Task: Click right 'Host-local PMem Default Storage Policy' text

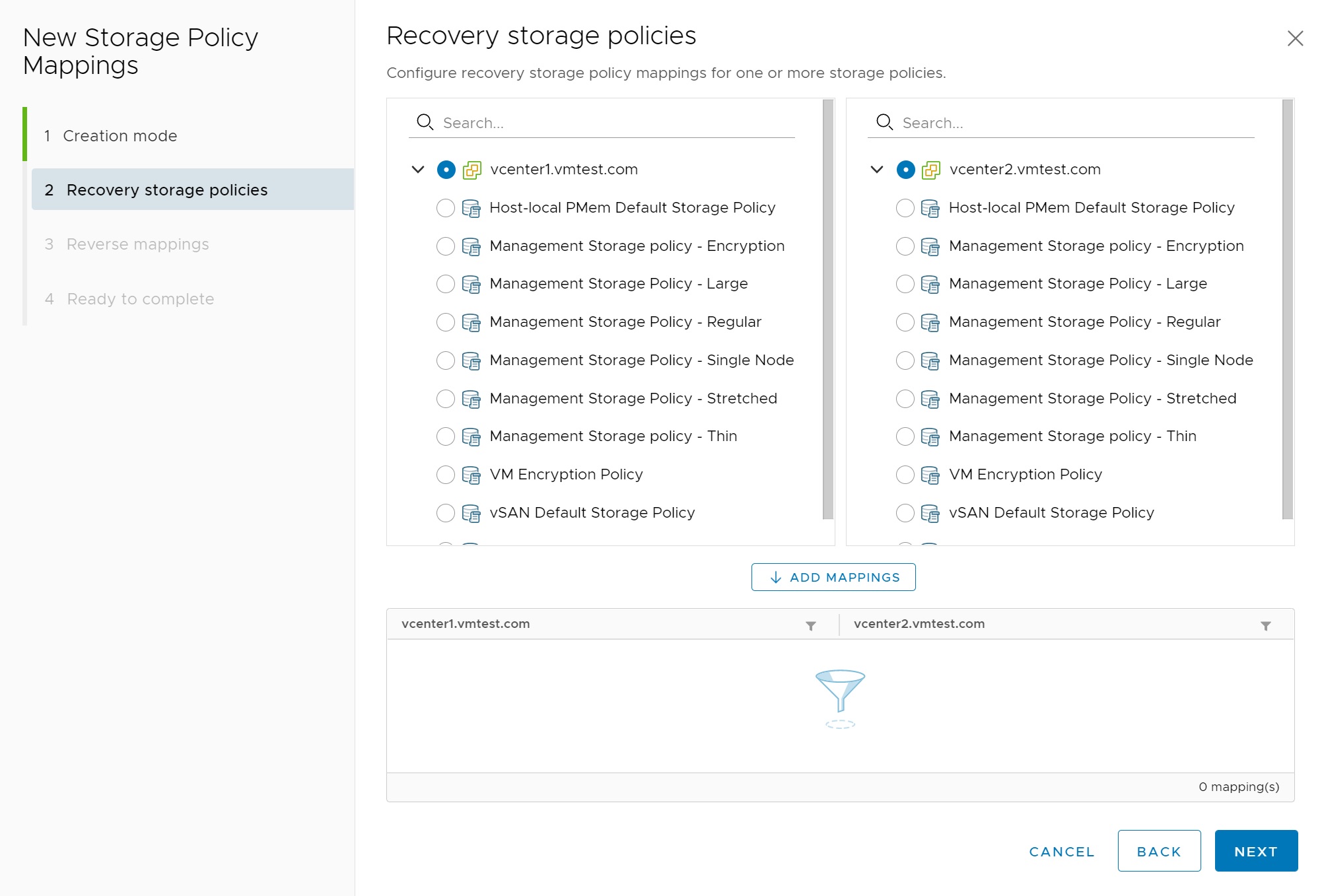Action: coord(1092,208)
